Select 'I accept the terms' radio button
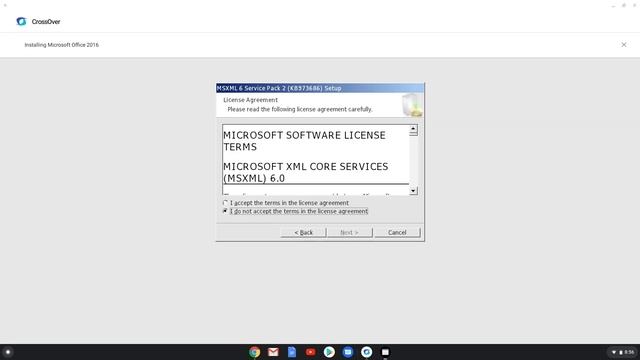 coord(225,203)
